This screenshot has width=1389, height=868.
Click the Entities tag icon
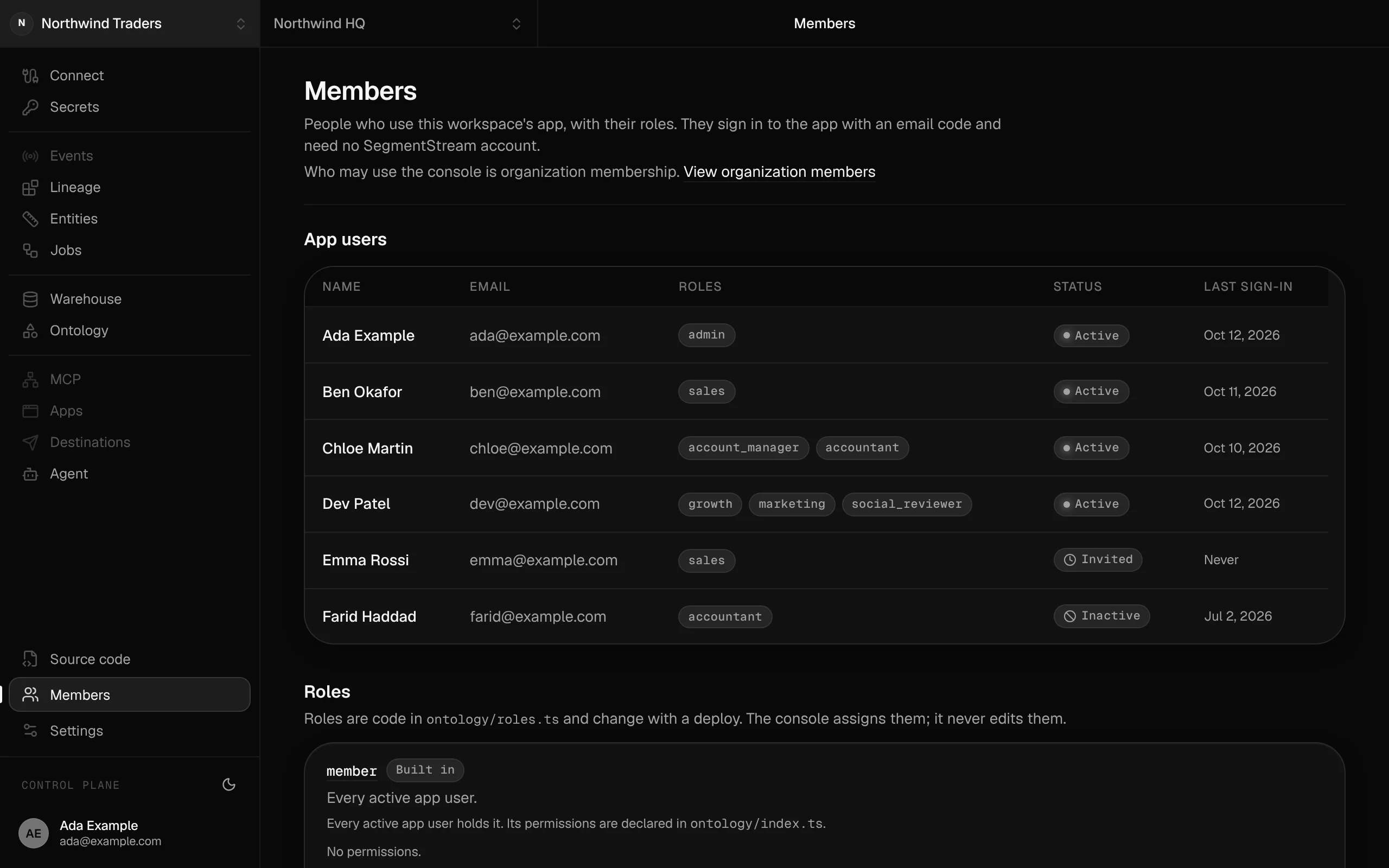tap(30, 219)
